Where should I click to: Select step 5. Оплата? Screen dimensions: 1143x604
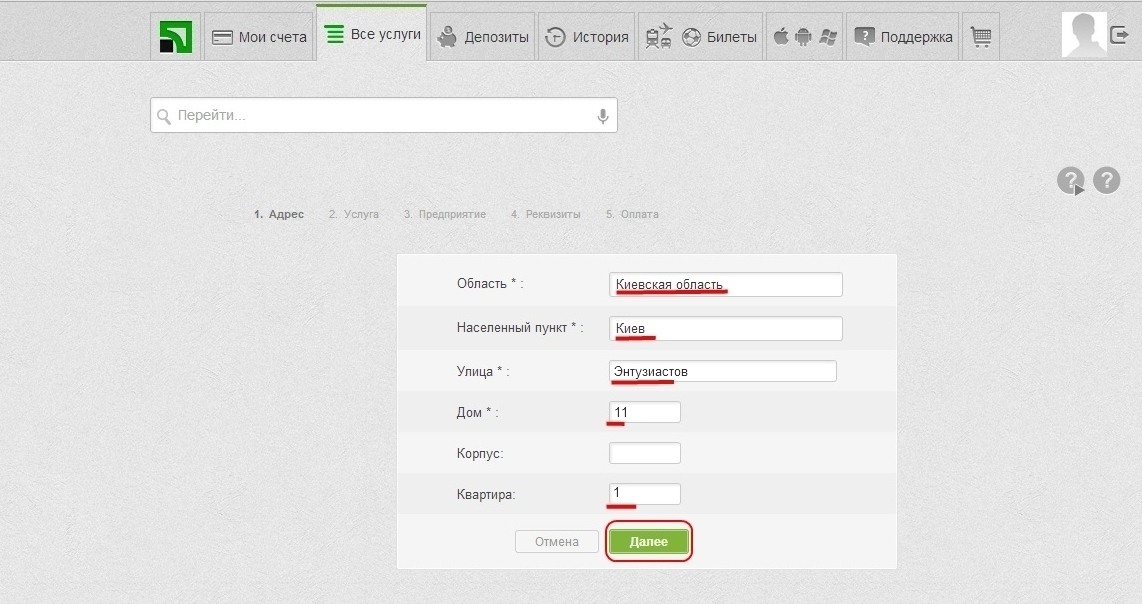[x=632, y=214]
